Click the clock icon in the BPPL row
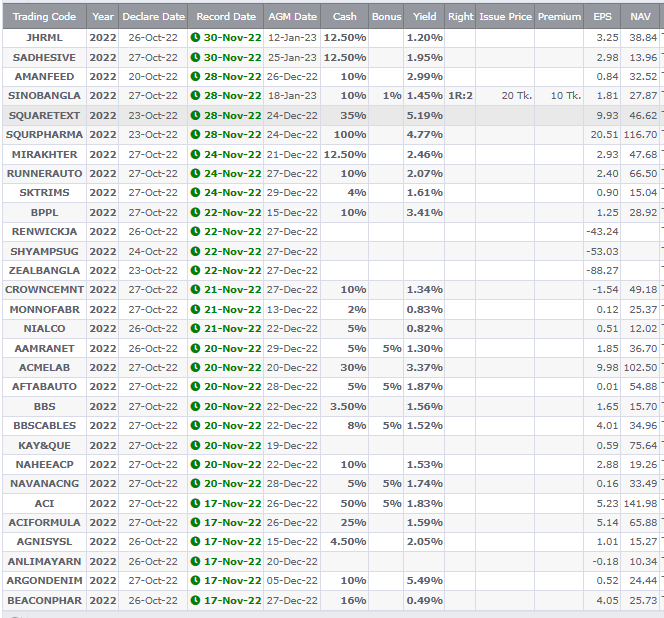The height and width of the screenshot is (618, 664). click(195, 212)
